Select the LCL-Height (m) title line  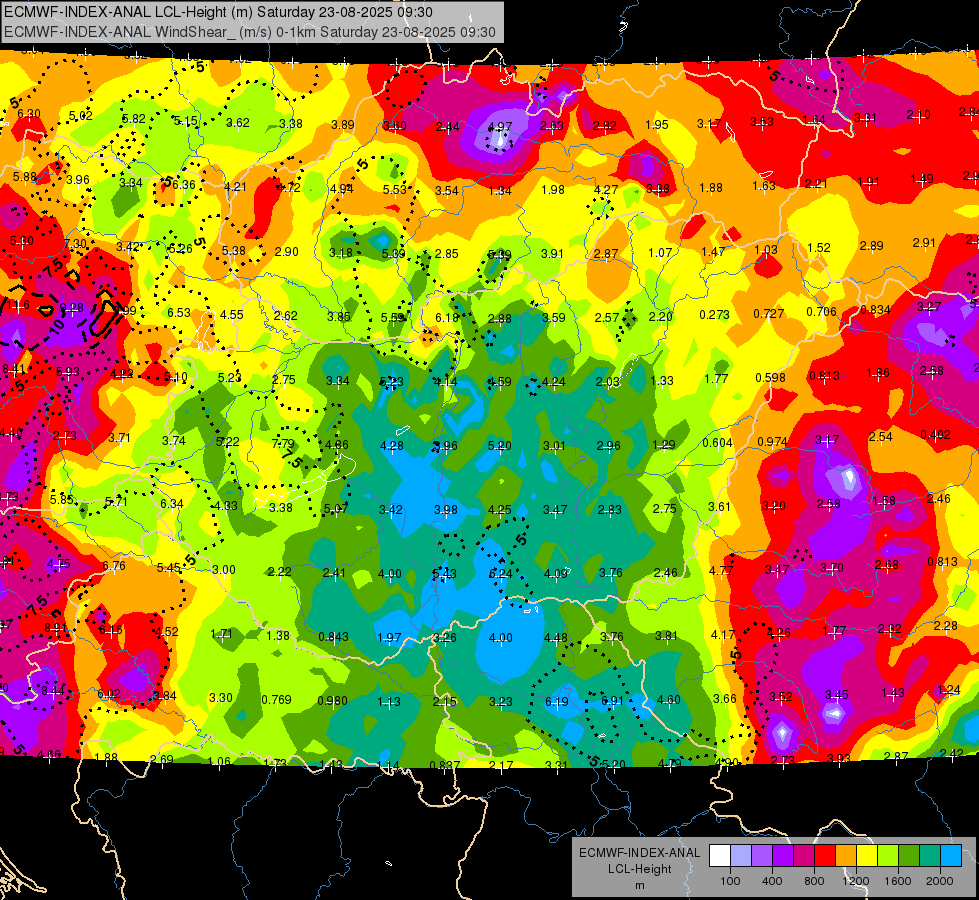click(x=219, y=12)
